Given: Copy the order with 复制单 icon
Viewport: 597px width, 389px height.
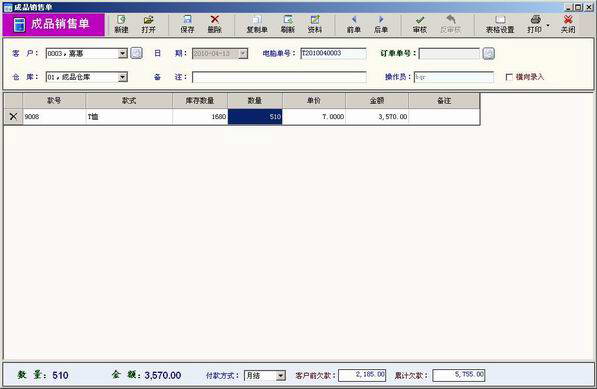Looking at the screenshot, I should (257, 24).
